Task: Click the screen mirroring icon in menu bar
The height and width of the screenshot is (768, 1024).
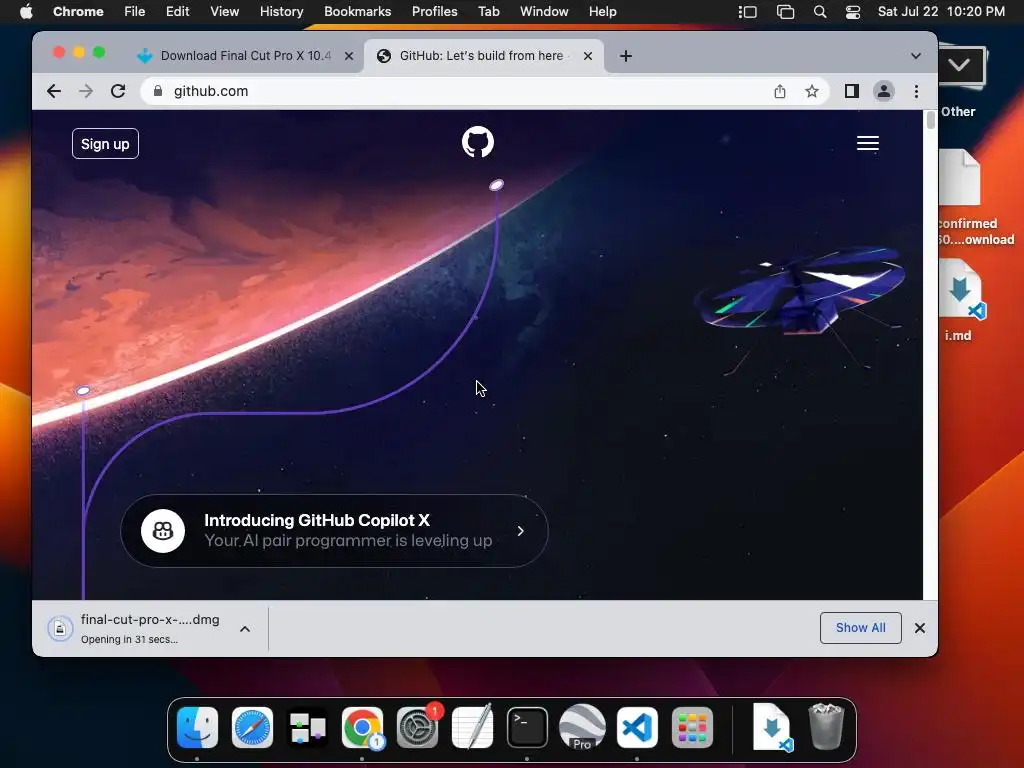Action: point(785,12)
